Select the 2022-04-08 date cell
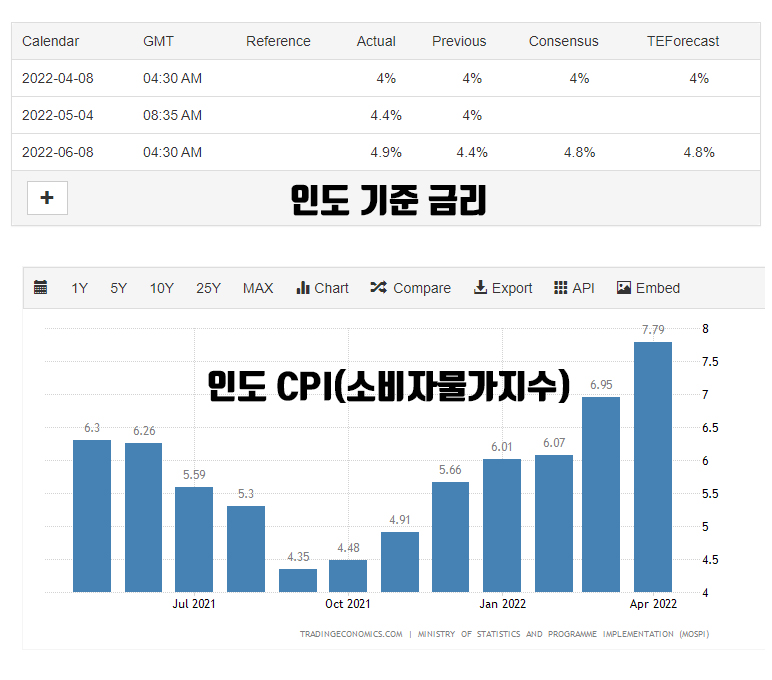 click(x=58, y=78)
